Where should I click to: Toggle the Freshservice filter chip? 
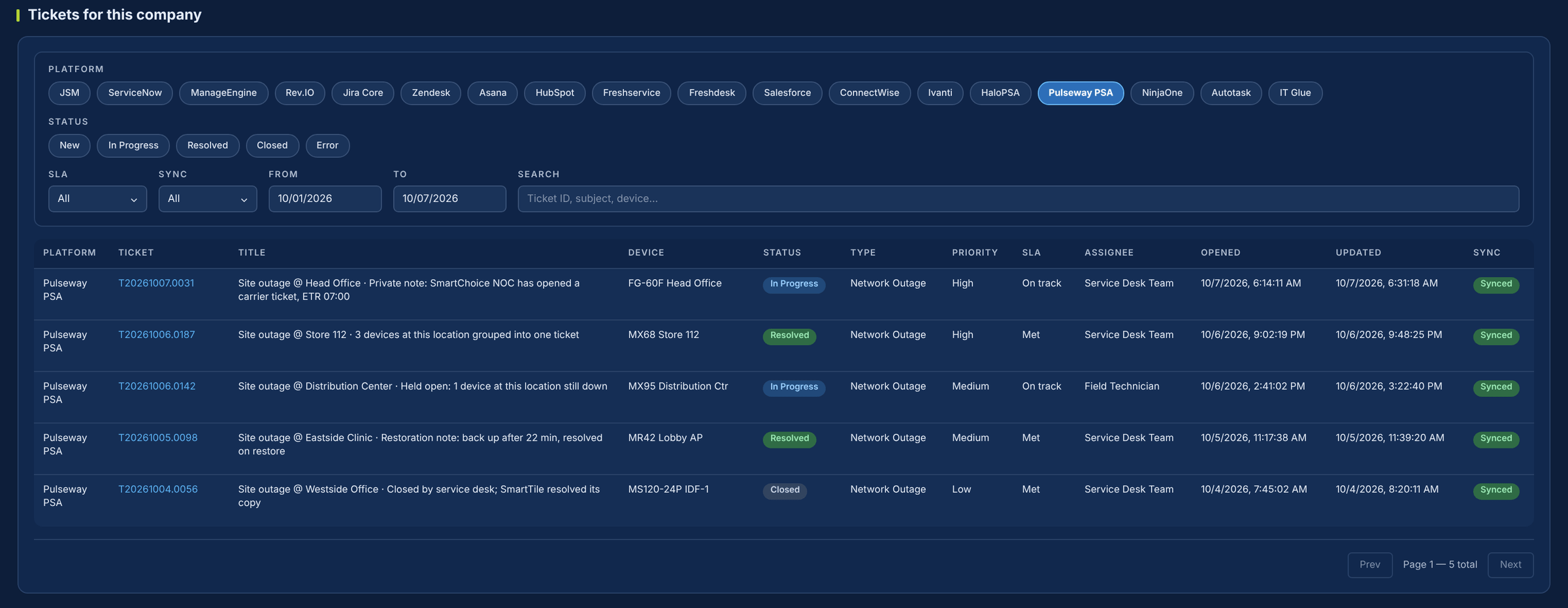click(632, 93)
